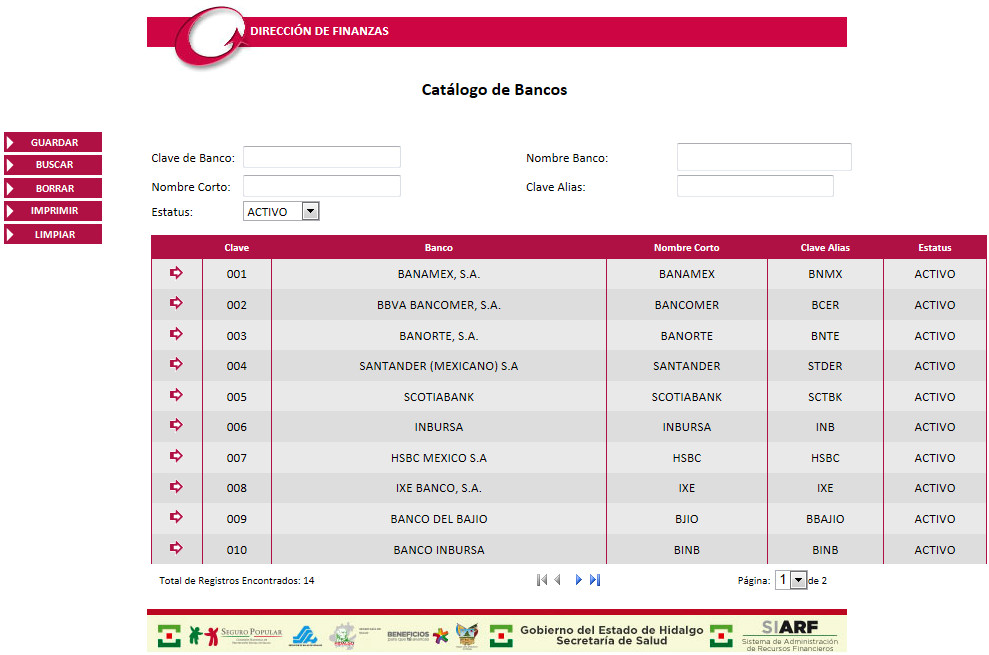The width and height of the screenshot is (989, 655).
Task: Select the arrow icon for SANTANDER row 004
Action: 176,364
